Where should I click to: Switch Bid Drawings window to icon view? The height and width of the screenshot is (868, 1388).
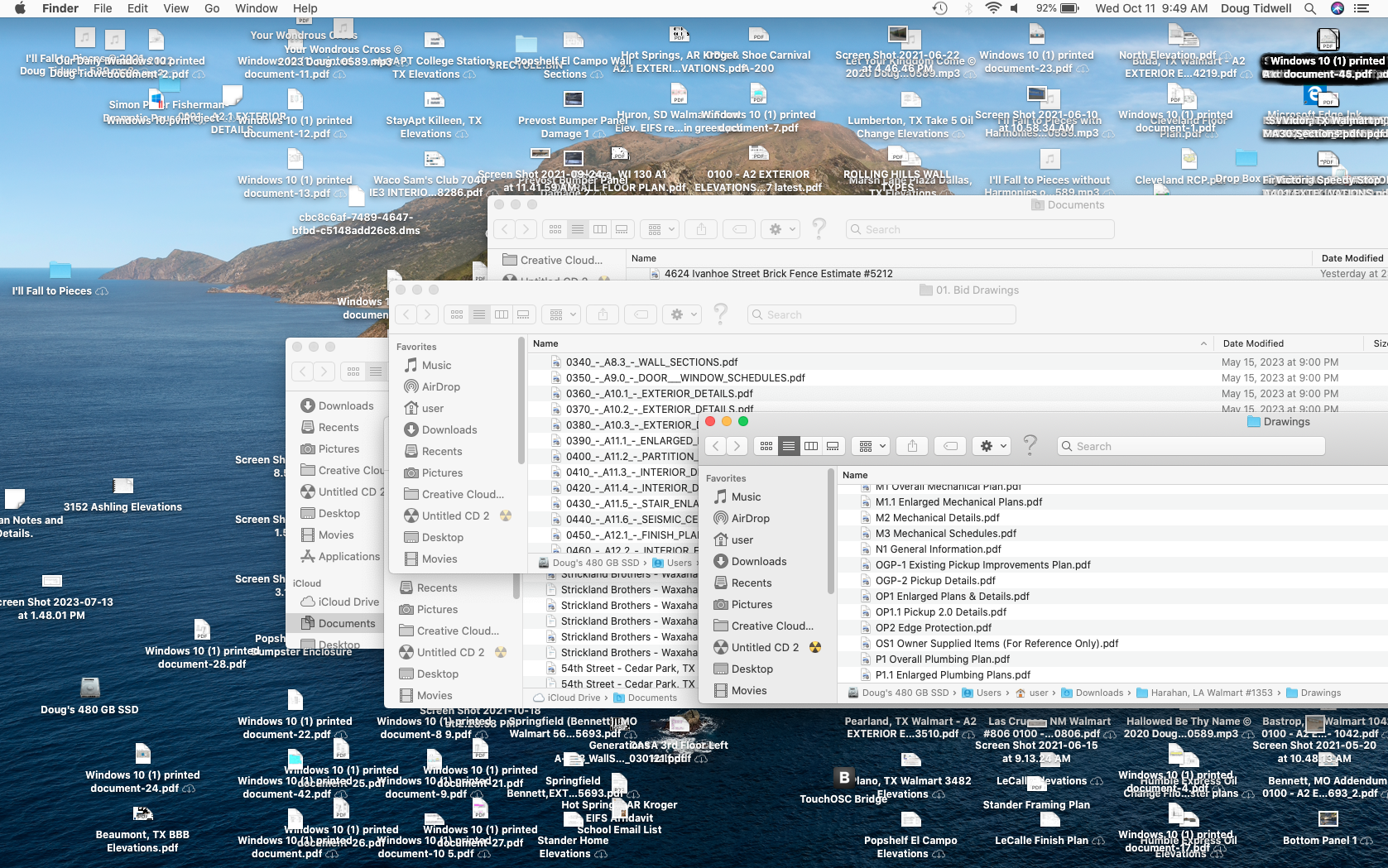coord(457,314)
